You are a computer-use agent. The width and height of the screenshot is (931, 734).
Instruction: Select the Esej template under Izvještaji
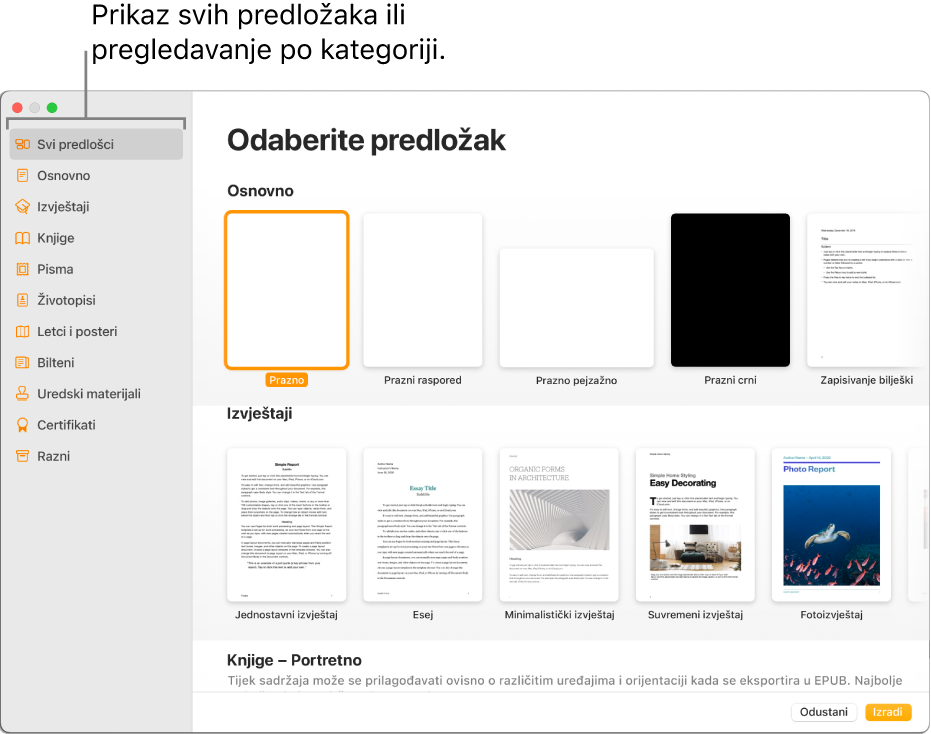[422, 523]
